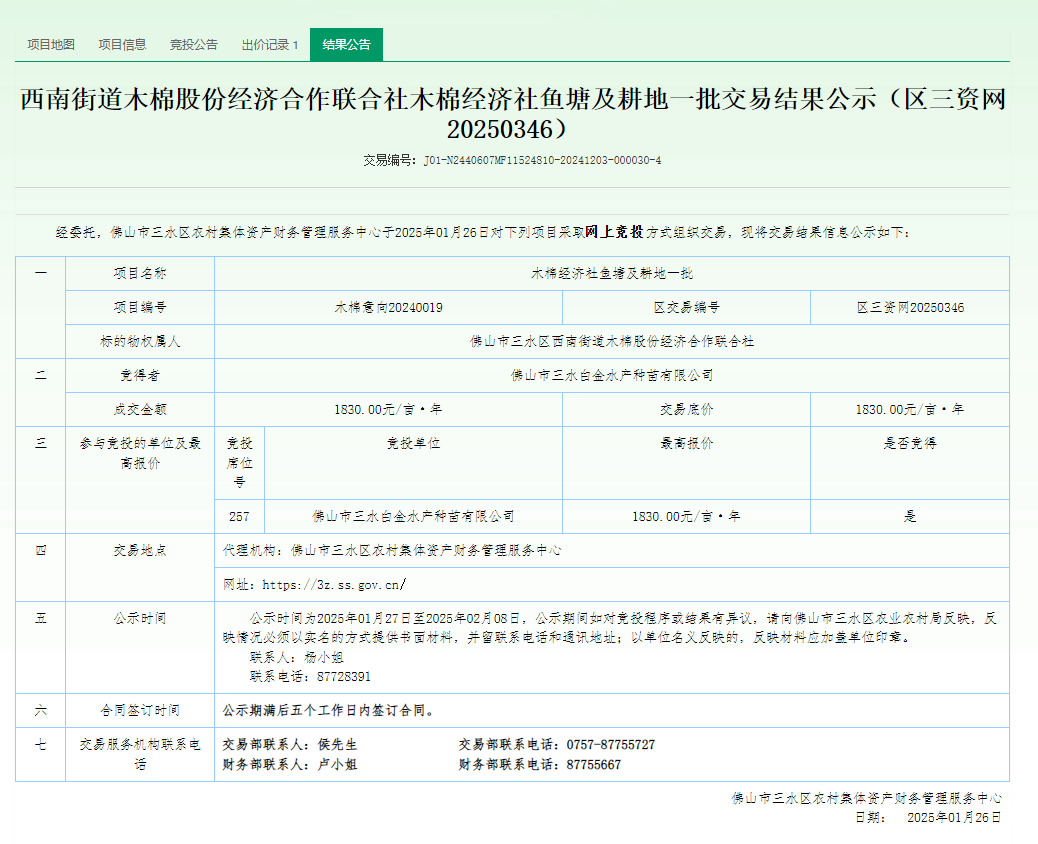Click the 竞投席位号 column header
This screenshot has height=844, width=1038.
pos(239,463)
